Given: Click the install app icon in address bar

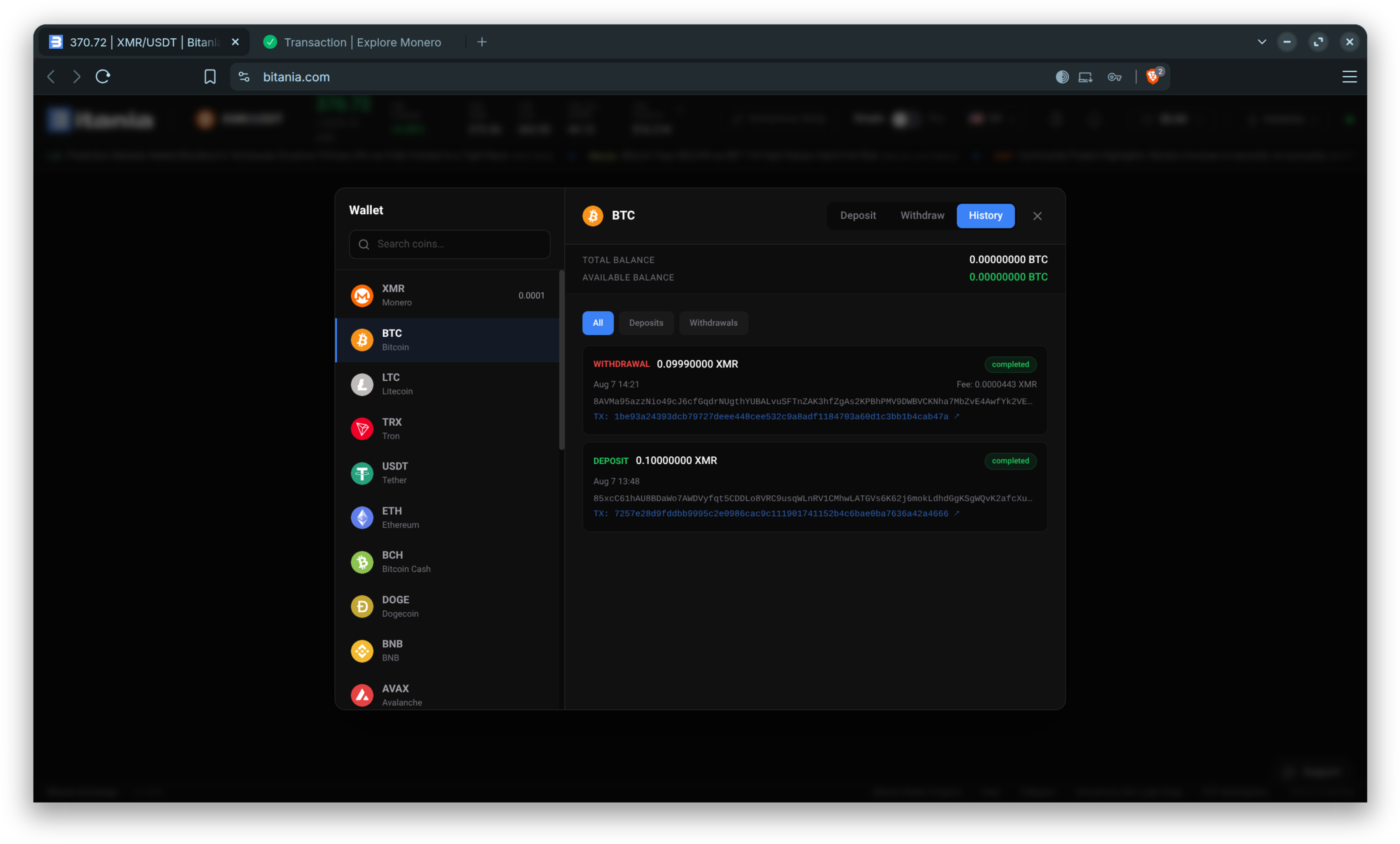Looking at the screenshot, I should [x=1085, y=77].
